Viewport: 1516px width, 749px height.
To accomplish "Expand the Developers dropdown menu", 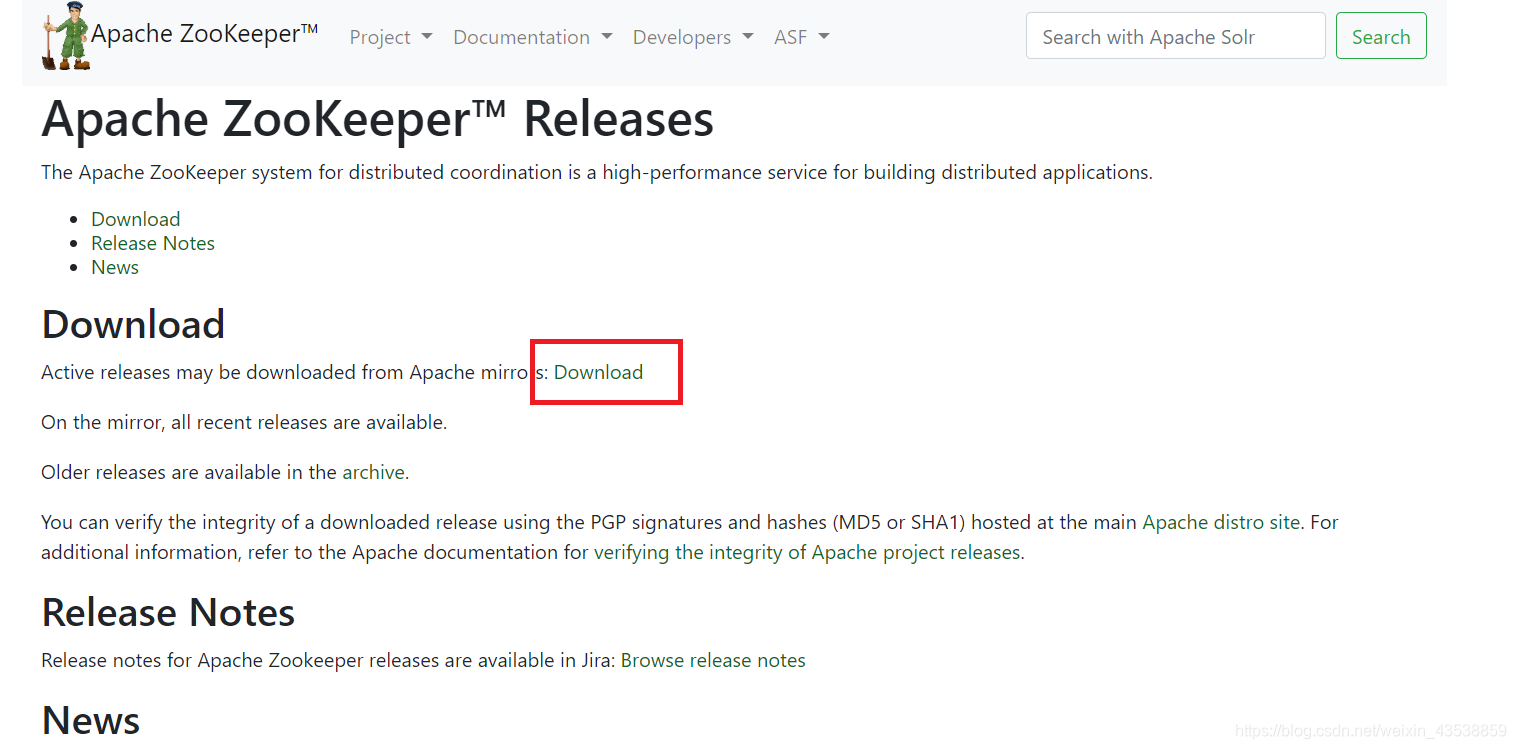I will (x=695, y=37).
